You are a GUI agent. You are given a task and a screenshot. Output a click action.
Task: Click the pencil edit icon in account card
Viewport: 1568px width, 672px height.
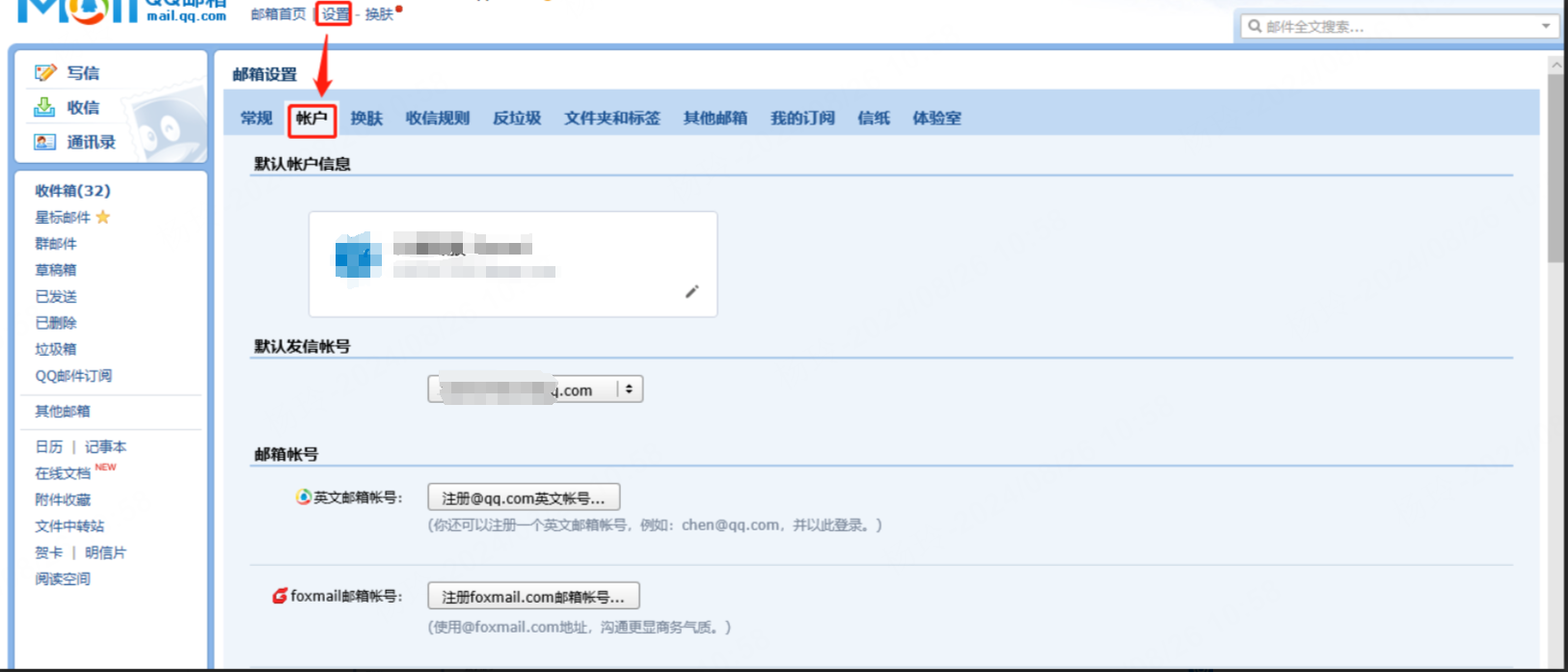coord(691,291)
